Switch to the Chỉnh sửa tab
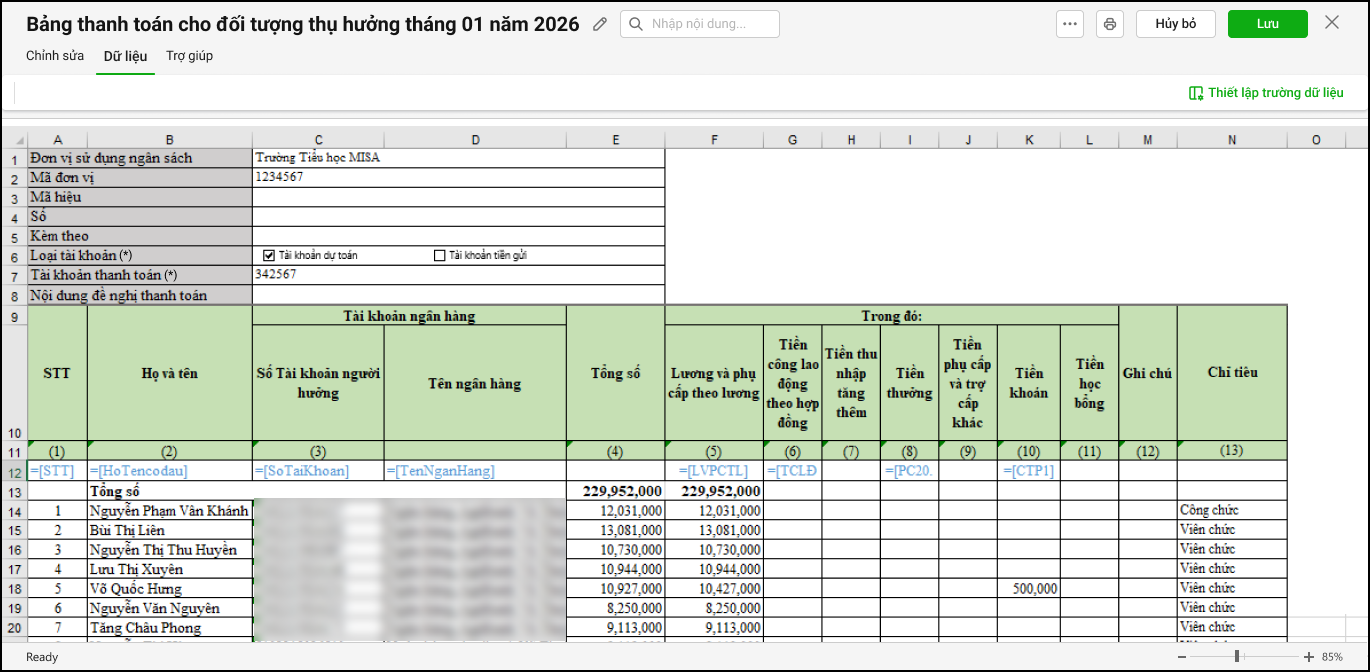Screen dimensions: 1370x672 click(55, 56)
